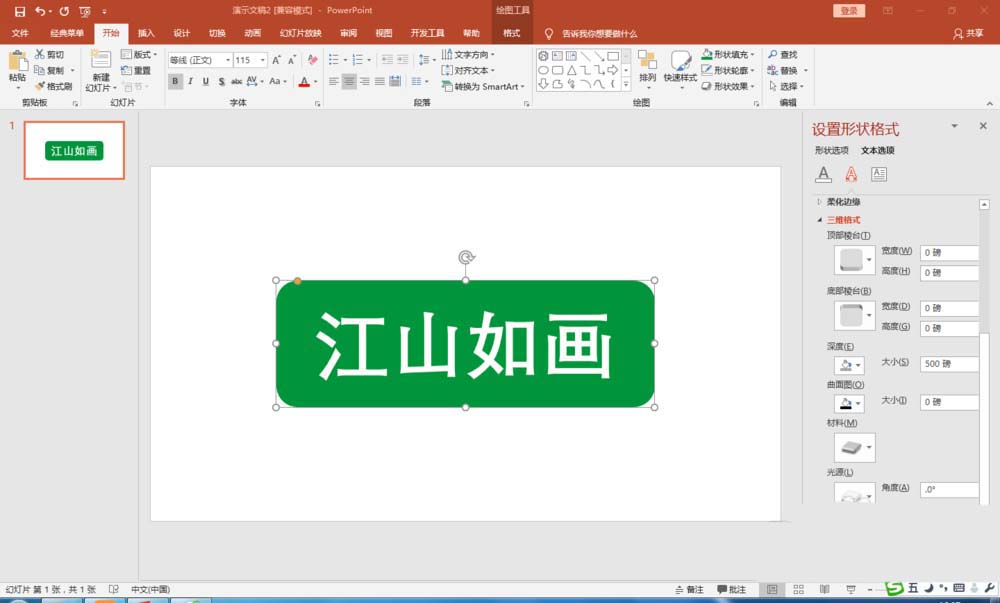Click the character spacing AV icon

click(x=252, y=81)
